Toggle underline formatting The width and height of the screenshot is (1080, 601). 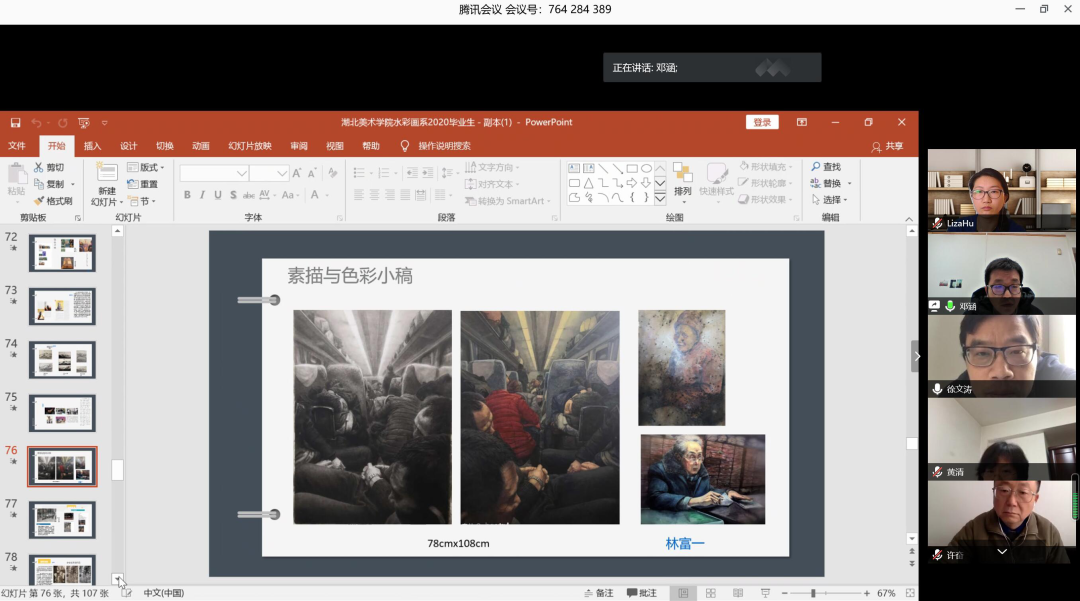pyautogui.click(x=218, y=195)
